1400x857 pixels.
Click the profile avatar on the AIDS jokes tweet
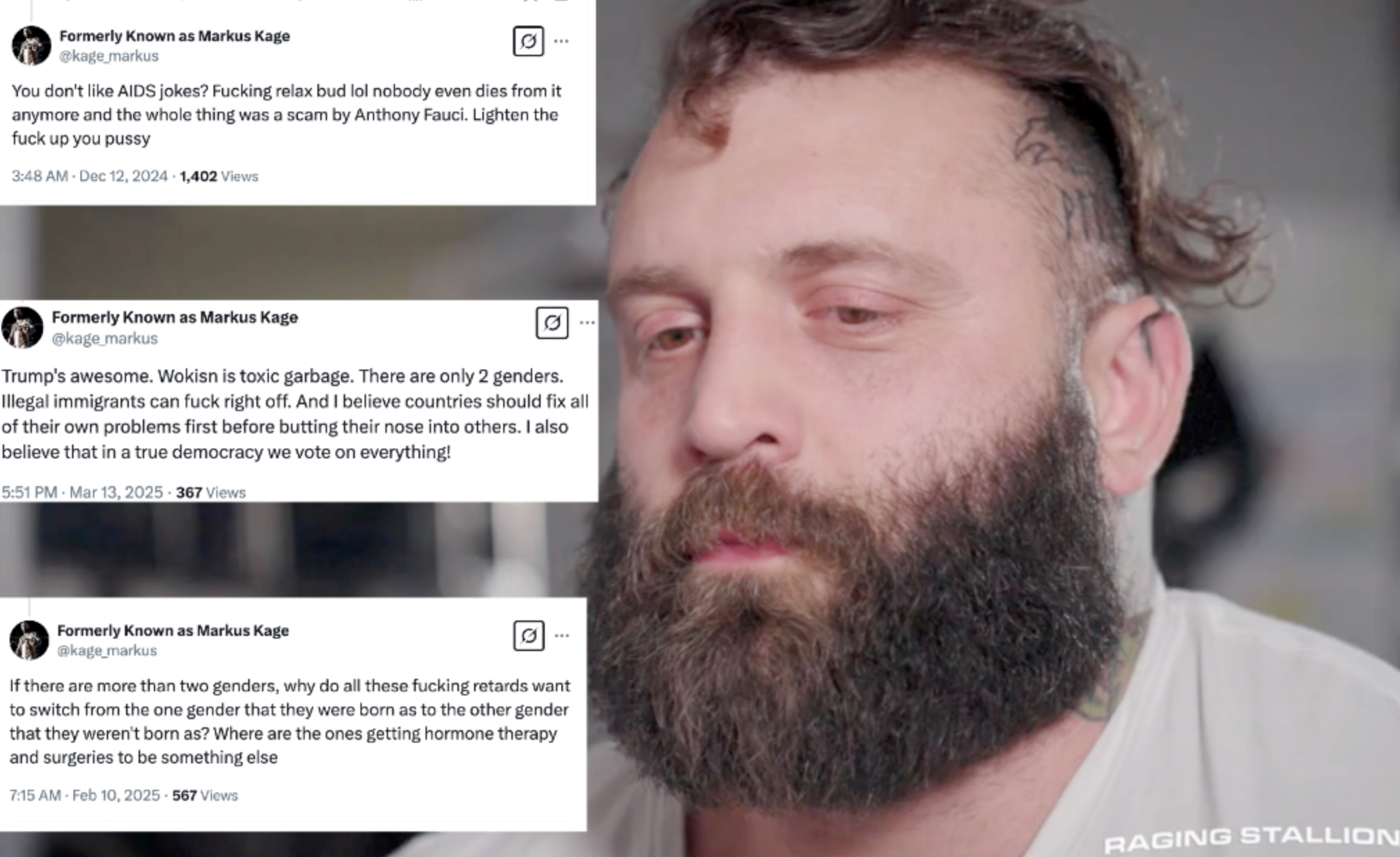[x=31, y=46]
